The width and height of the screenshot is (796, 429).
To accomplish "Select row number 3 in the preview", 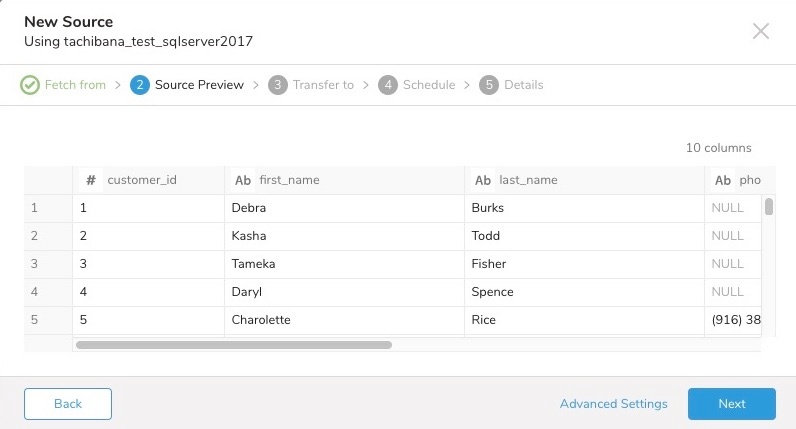I will (35, 264).
